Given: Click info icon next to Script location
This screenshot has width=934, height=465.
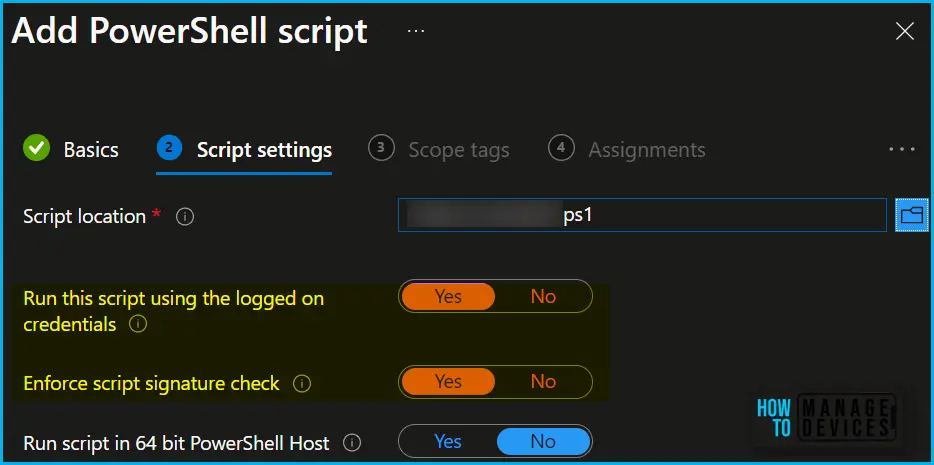Looking at the screenshot, I should tap(185, 217).
